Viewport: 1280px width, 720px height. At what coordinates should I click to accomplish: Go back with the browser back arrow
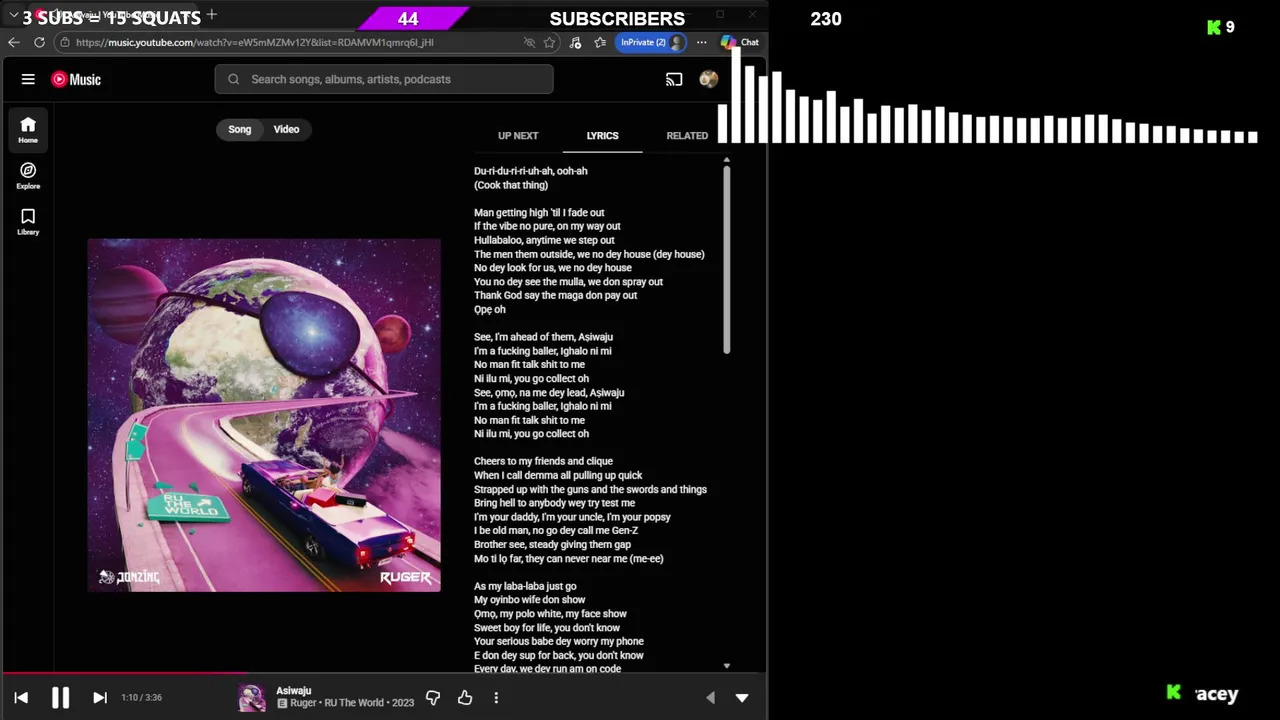coord(13,42)
